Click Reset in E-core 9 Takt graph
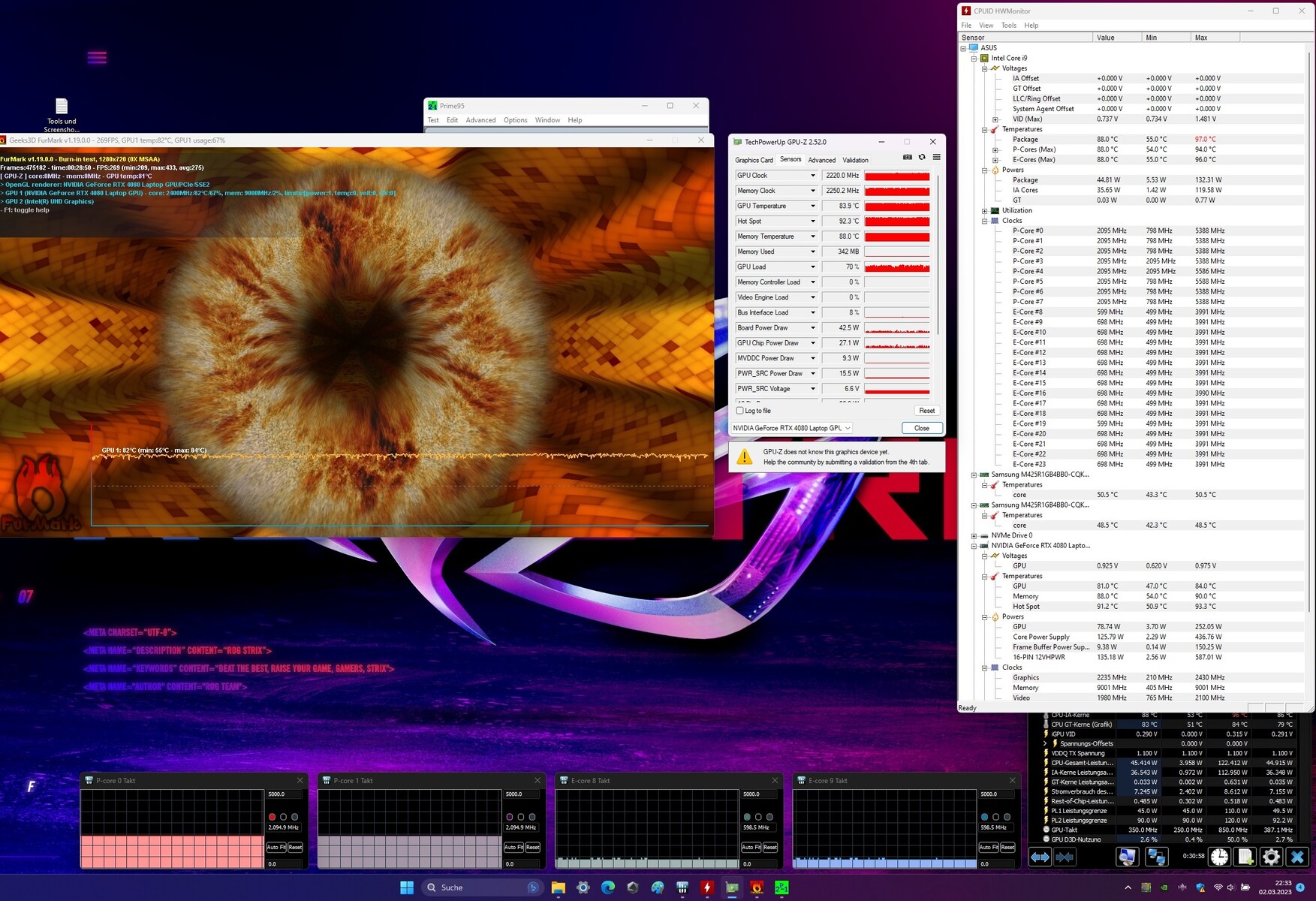This screenshot has height=901, width=1316. tap(1007, 847)
